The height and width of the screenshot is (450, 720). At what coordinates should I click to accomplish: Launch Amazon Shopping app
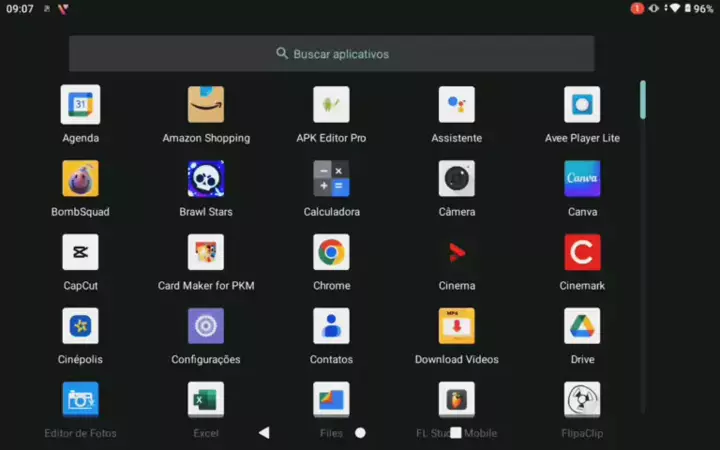[x=206, y=105]
